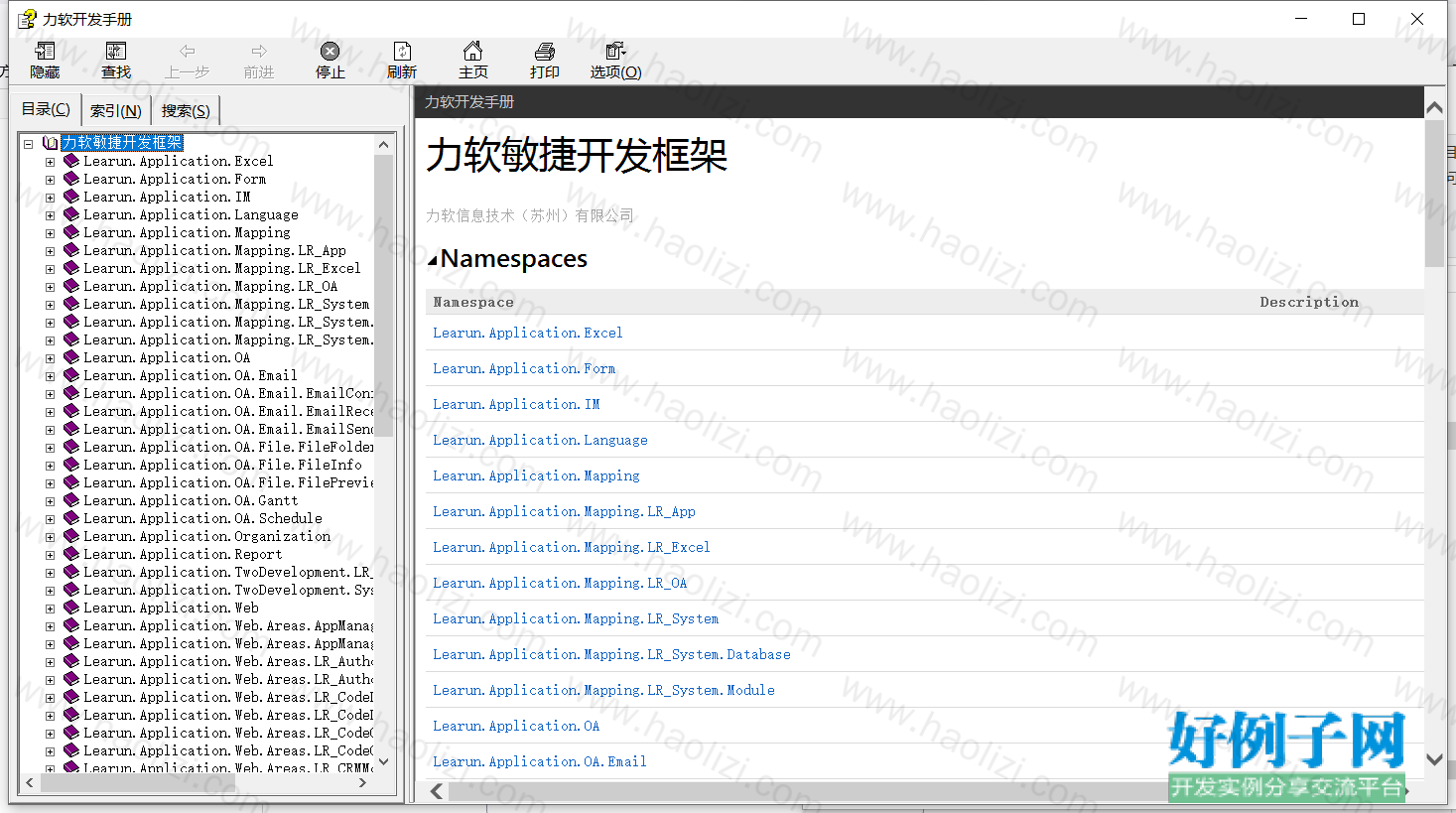This screenshot has width=1456, height=813.
Task: Click the open book icon of root 力软敏捷开发框架
Action: tap(51, 143)
